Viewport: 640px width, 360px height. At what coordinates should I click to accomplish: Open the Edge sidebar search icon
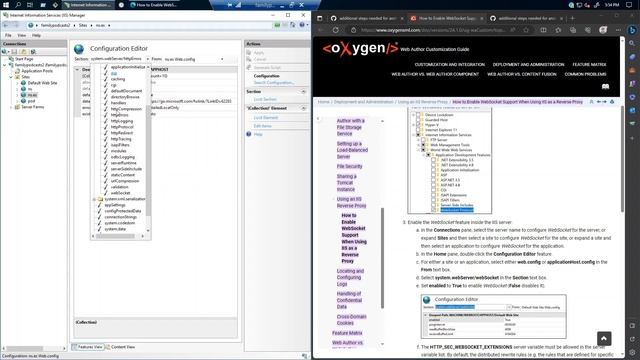[x=632, y=43]
